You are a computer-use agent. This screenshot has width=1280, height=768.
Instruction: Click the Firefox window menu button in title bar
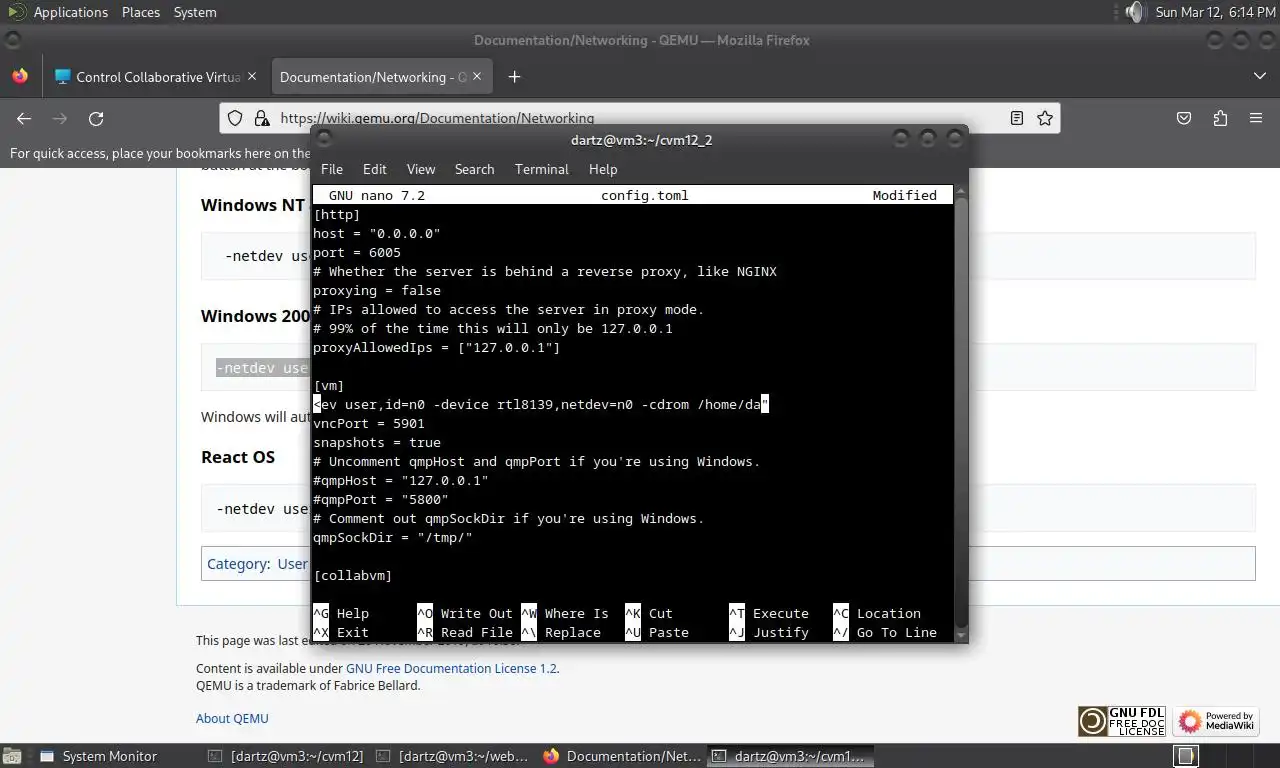pos(13,40)
